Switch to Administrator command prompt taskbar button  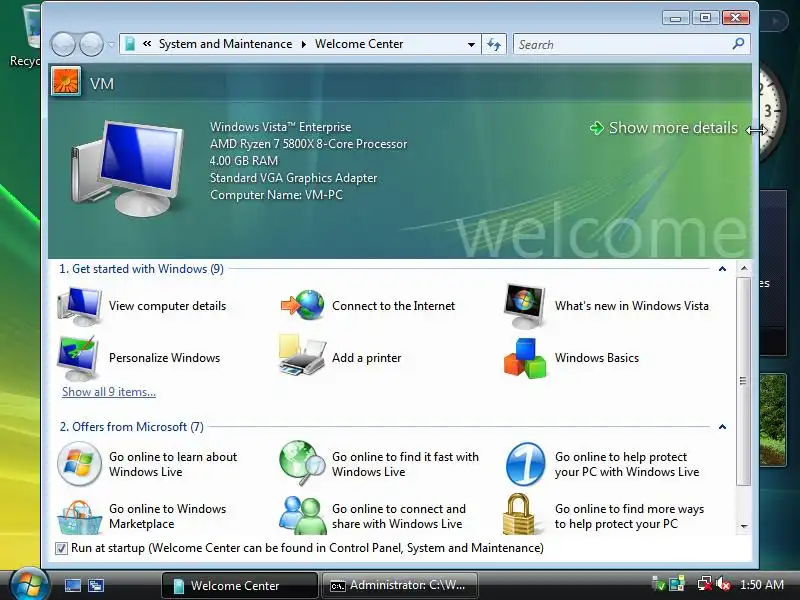[x=401, y=585]
